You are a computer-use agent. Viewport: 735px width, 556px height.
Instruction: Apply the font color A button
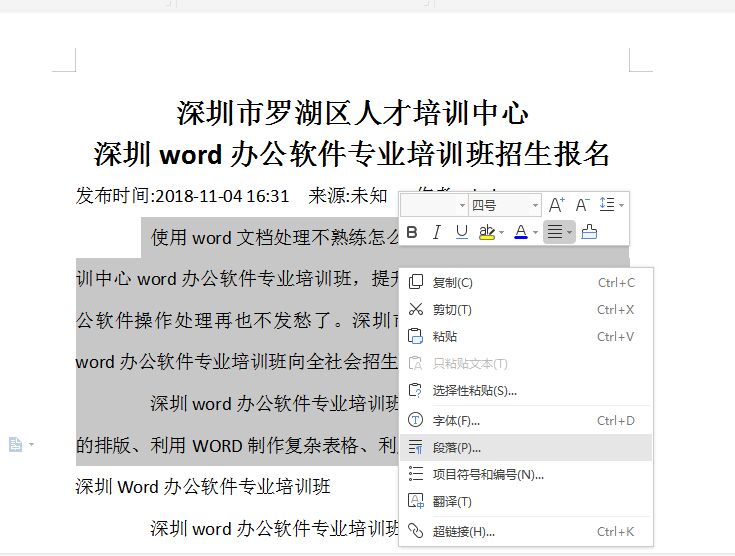point(521,232)
